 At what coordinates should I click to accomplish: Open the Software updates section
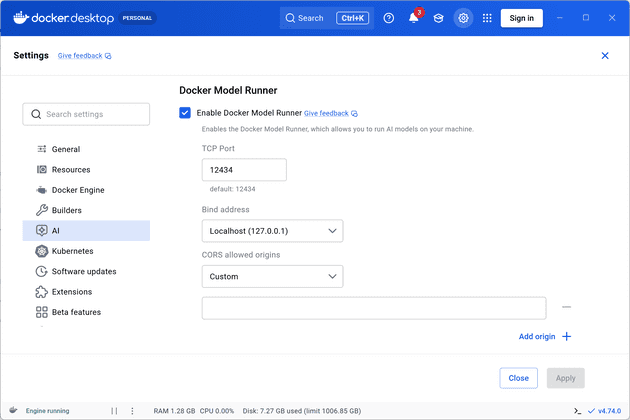click(x=86, y=271)
